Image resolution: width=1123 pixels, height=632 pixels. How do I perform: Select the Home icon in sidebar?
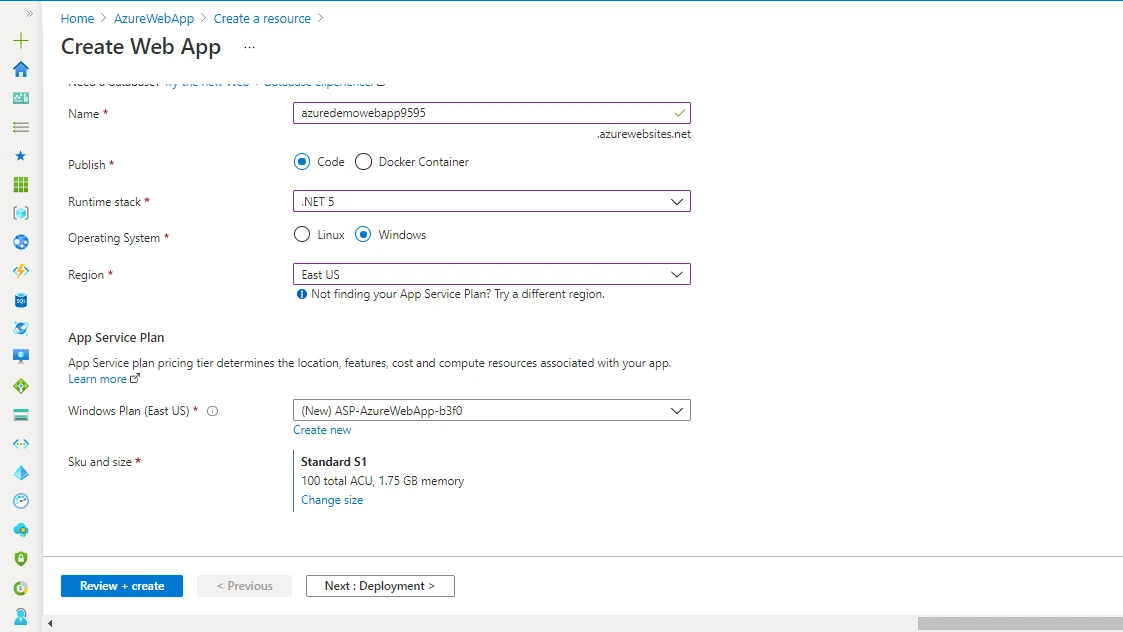click(x=20, y=69)
